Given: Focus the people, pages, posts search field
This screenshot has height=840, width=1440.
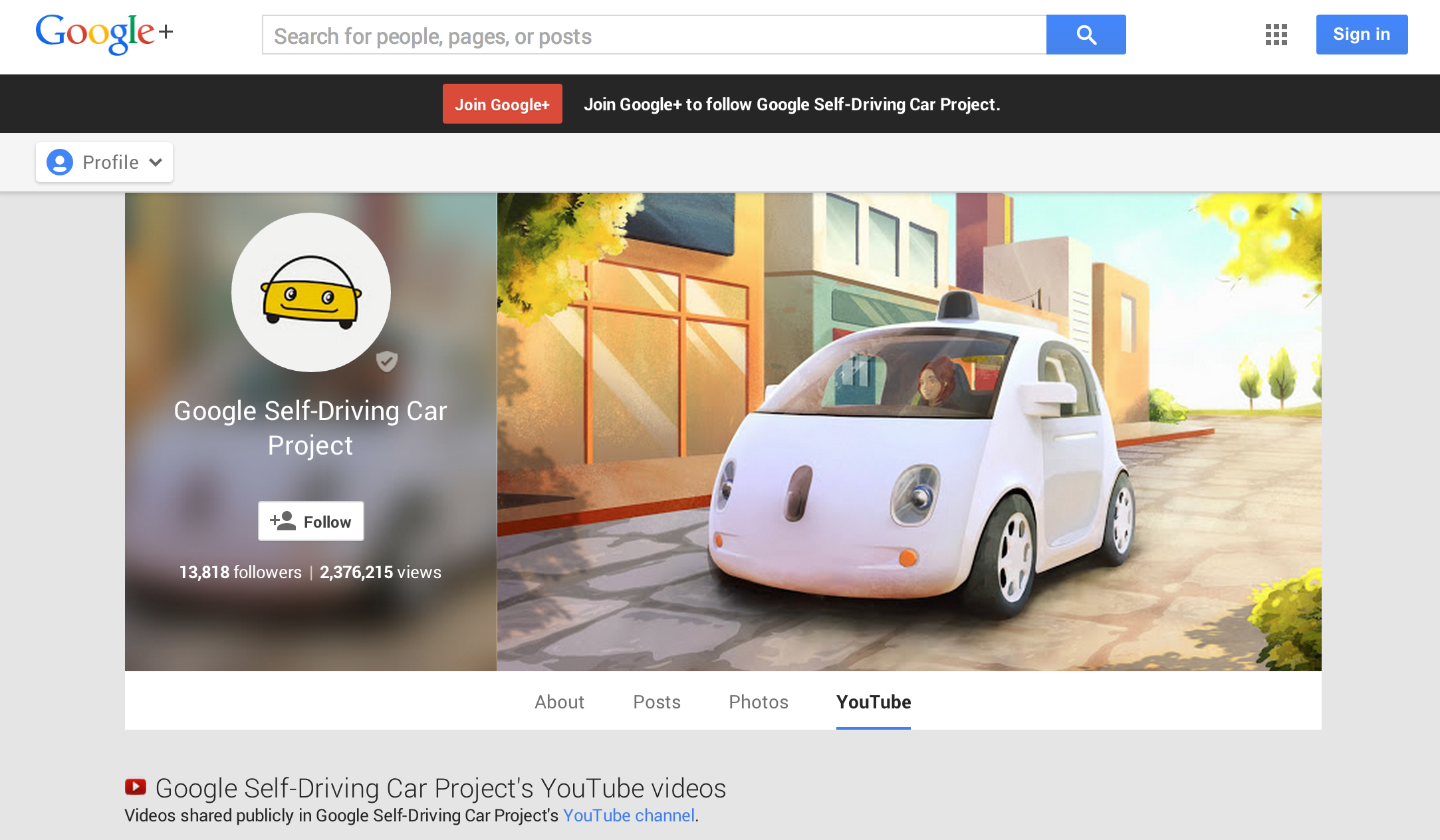Looking at the screenshot, I should (x=654, y=36).
